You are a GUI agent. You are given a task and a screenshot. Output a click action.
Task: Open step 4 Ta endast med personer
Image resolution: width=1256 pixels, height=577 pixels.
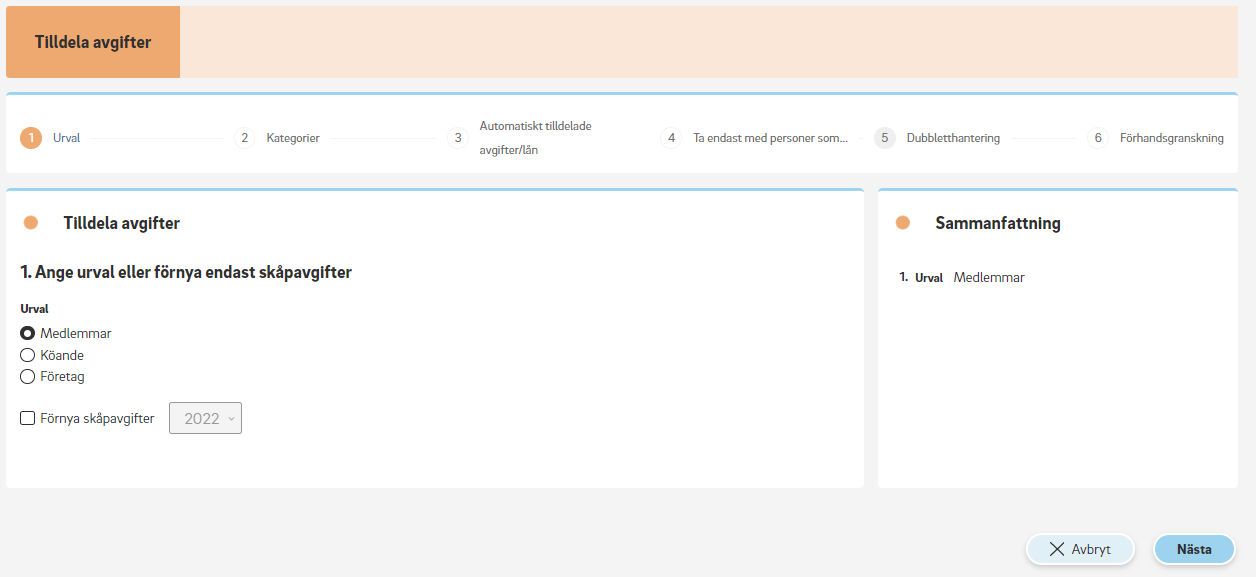click(755, 138)
